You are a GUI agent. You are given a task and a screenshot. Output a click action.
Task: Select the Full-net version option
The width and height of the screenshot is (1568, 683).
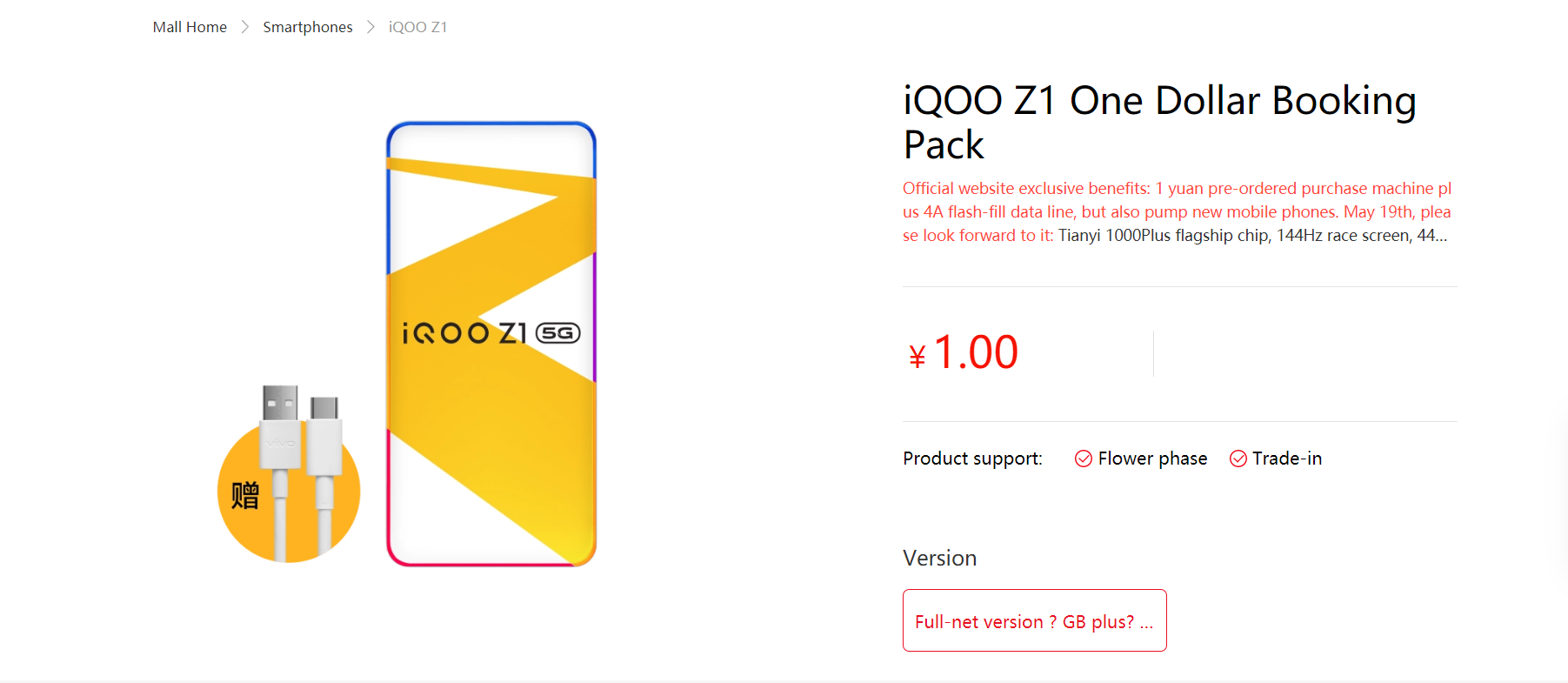pos(1034,620)
